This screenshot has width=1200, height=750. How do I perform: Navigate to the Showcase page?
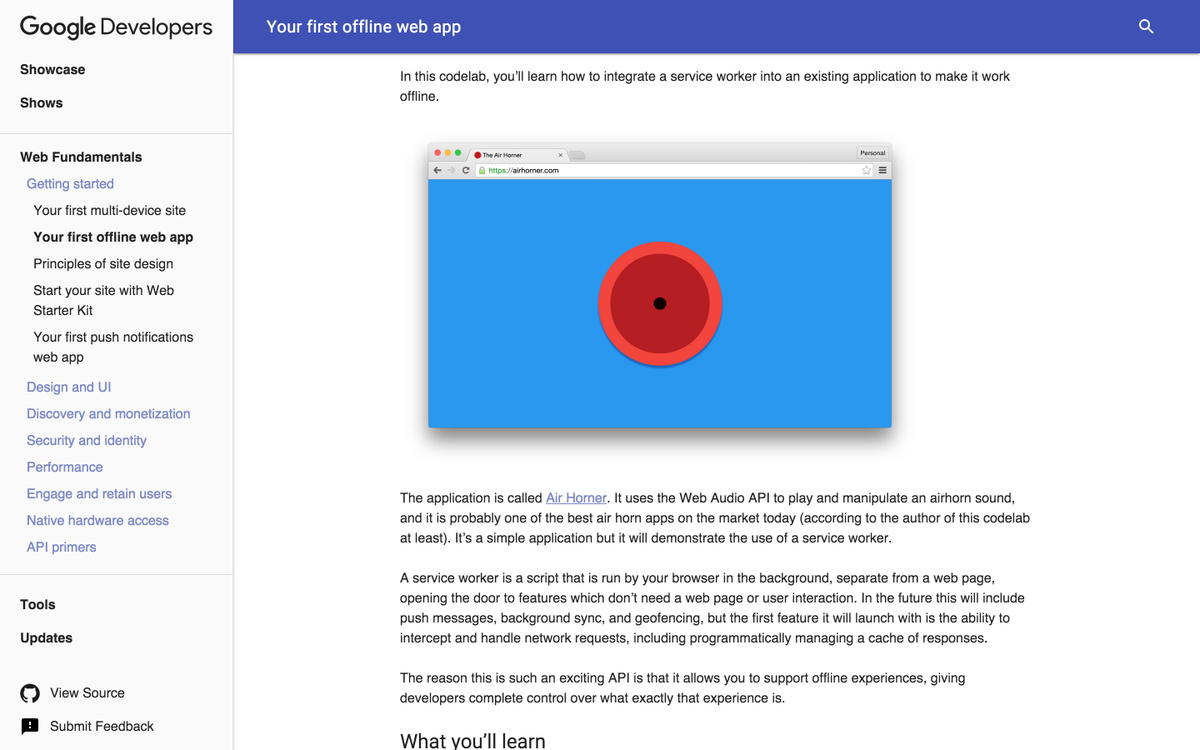52,69
